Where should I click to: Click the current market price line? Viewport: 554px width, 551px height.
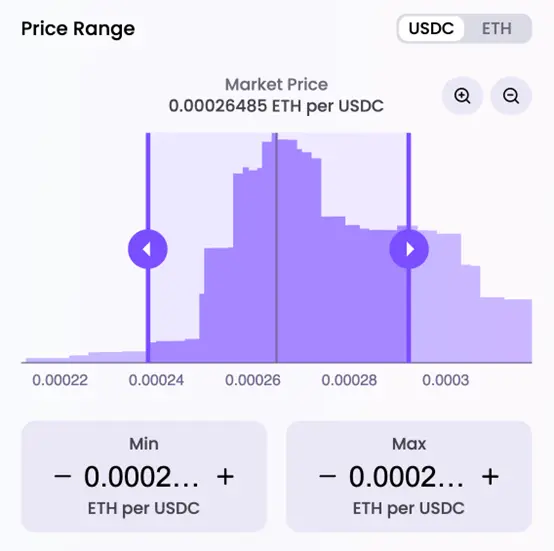(x=276, y=247)
